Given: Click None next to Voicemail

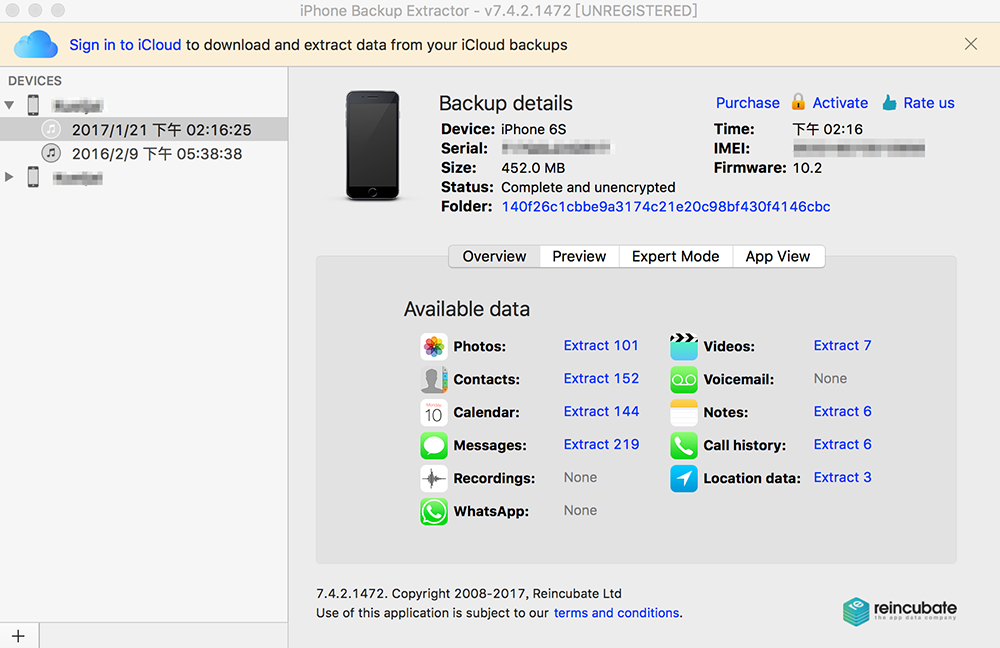Looking at the screenshot, I should pos(830,379).
